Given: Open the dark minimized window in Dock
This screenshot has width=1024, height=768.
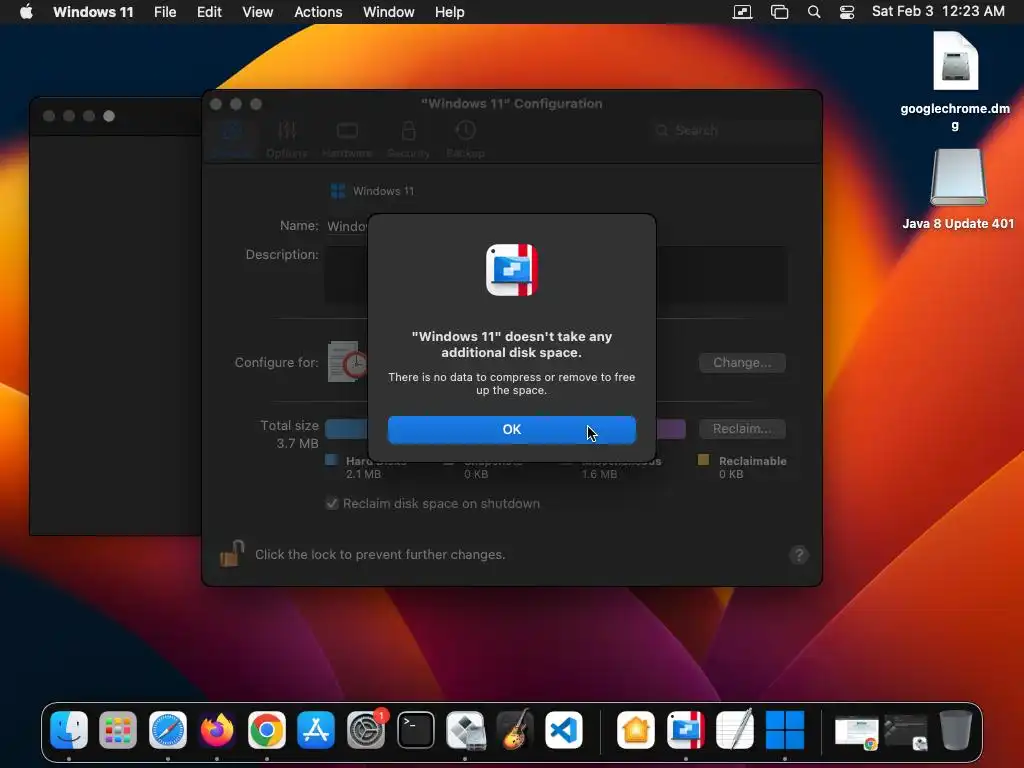Looking at the screenshot, I should click(x=906, y=732).
